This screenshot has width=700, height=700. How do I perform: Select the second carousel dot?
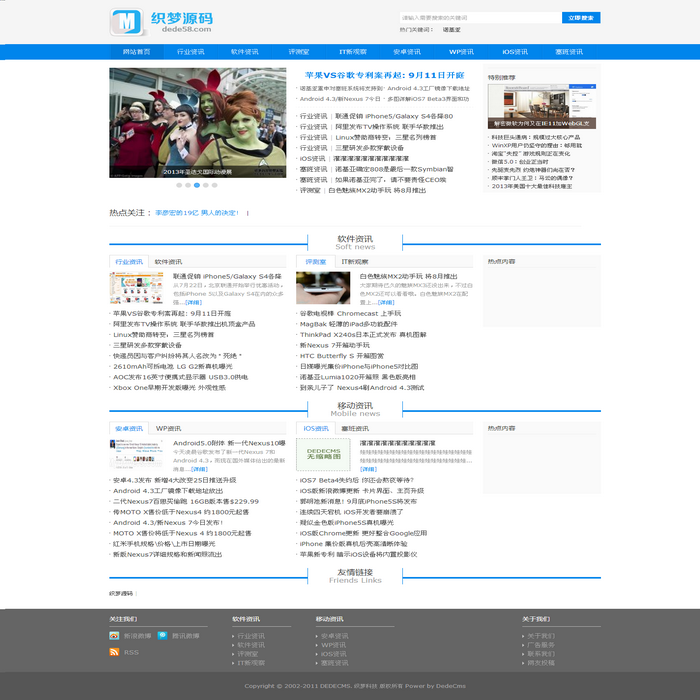pos(188,185)
